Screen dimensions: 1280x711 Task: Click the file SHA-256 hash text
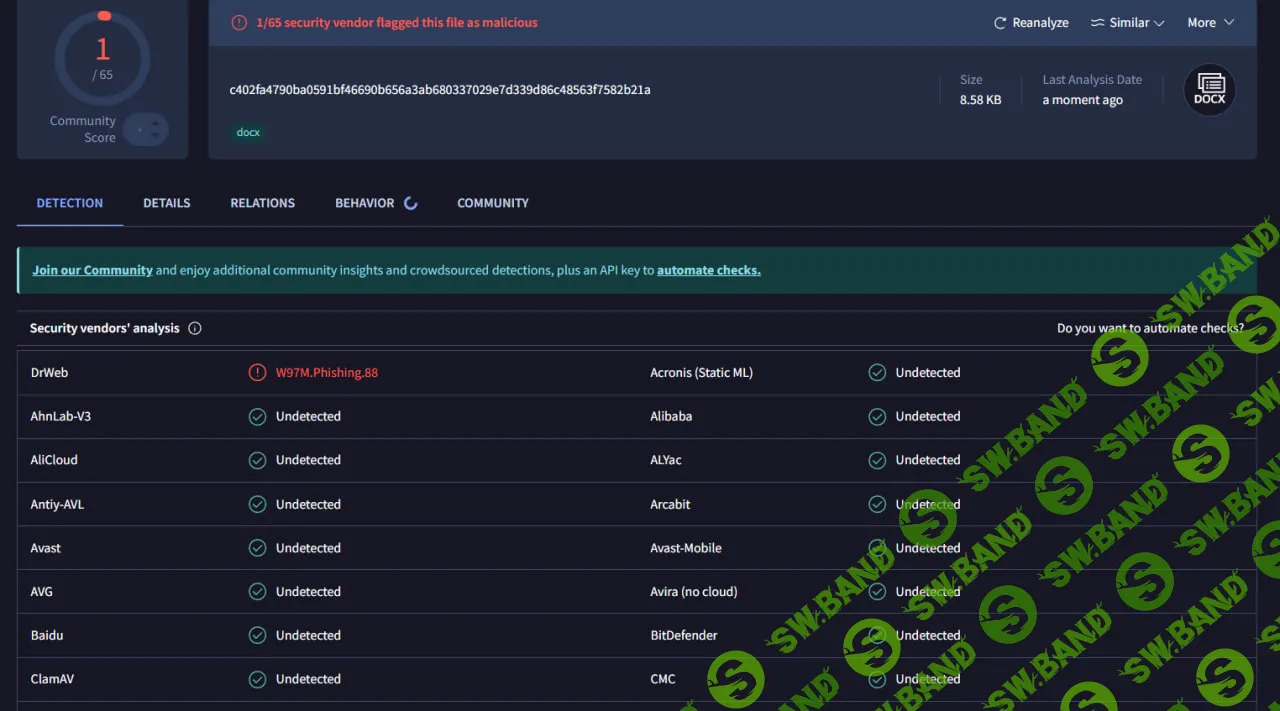pyautogui.click(x=440, y=90)
